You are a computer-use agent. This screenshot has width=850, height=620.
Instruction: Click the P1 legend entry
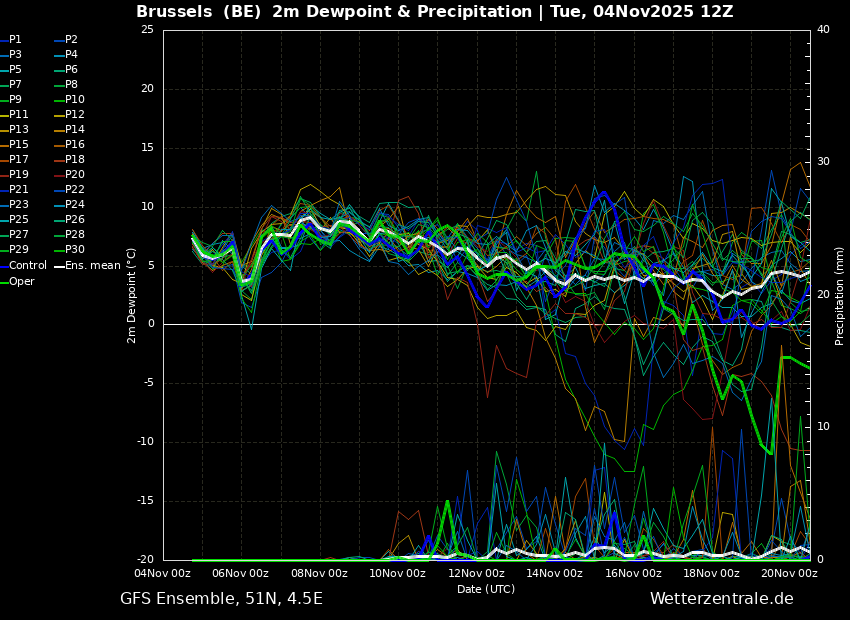[x=15, y=40]
